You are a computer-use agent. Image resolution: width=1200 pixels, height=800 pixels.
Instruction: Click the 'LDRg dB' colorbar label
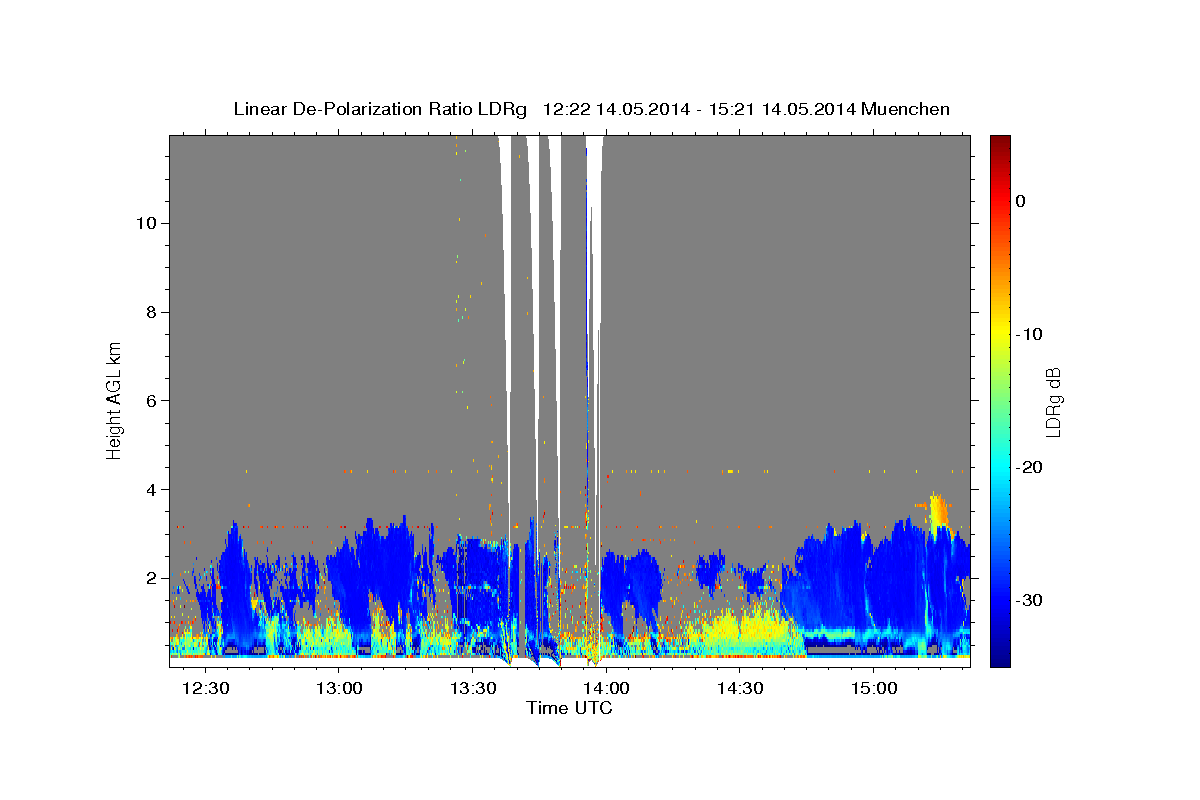point(1053,402)
